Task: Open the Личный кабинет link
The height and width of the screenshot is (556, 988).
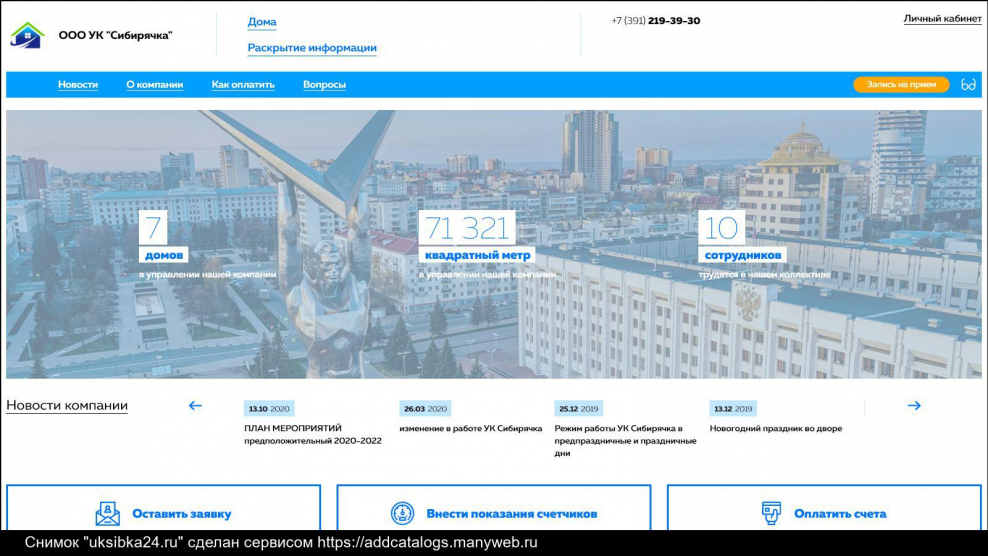Action: point(942,19)
